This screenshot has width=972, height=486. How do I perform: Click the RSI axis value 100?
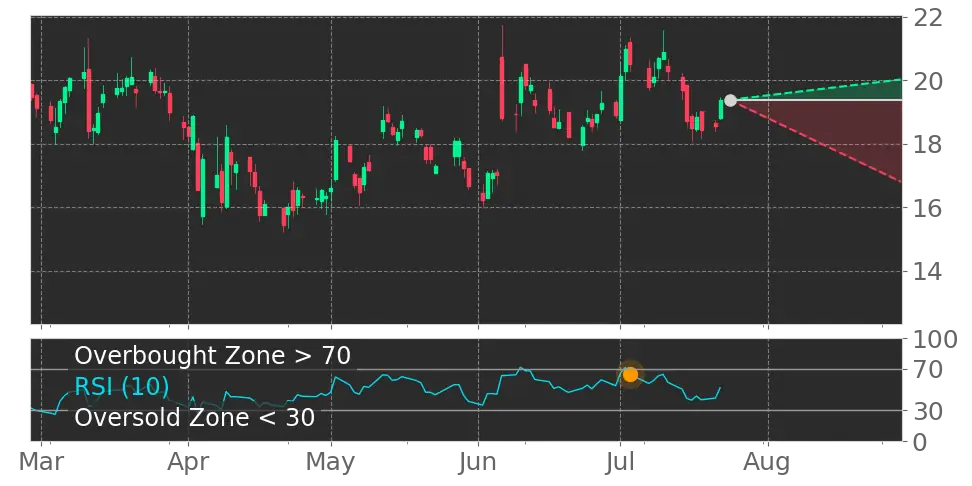(x=935, y=339)
